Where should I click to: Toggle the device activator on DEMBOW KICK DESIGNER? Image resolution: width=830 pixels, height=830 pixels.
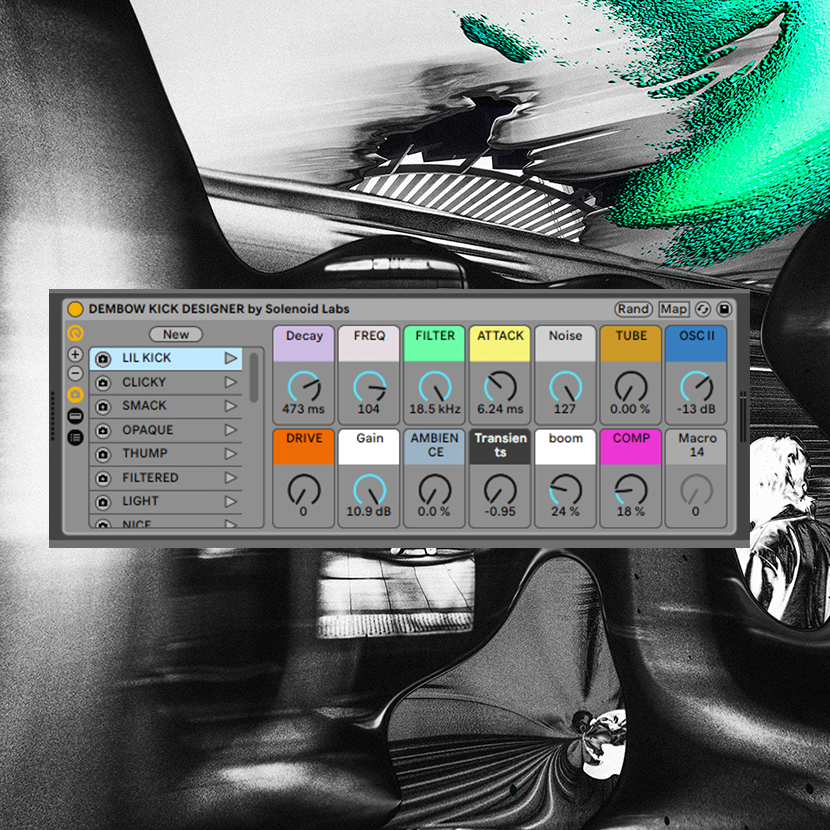coord(75,309)
